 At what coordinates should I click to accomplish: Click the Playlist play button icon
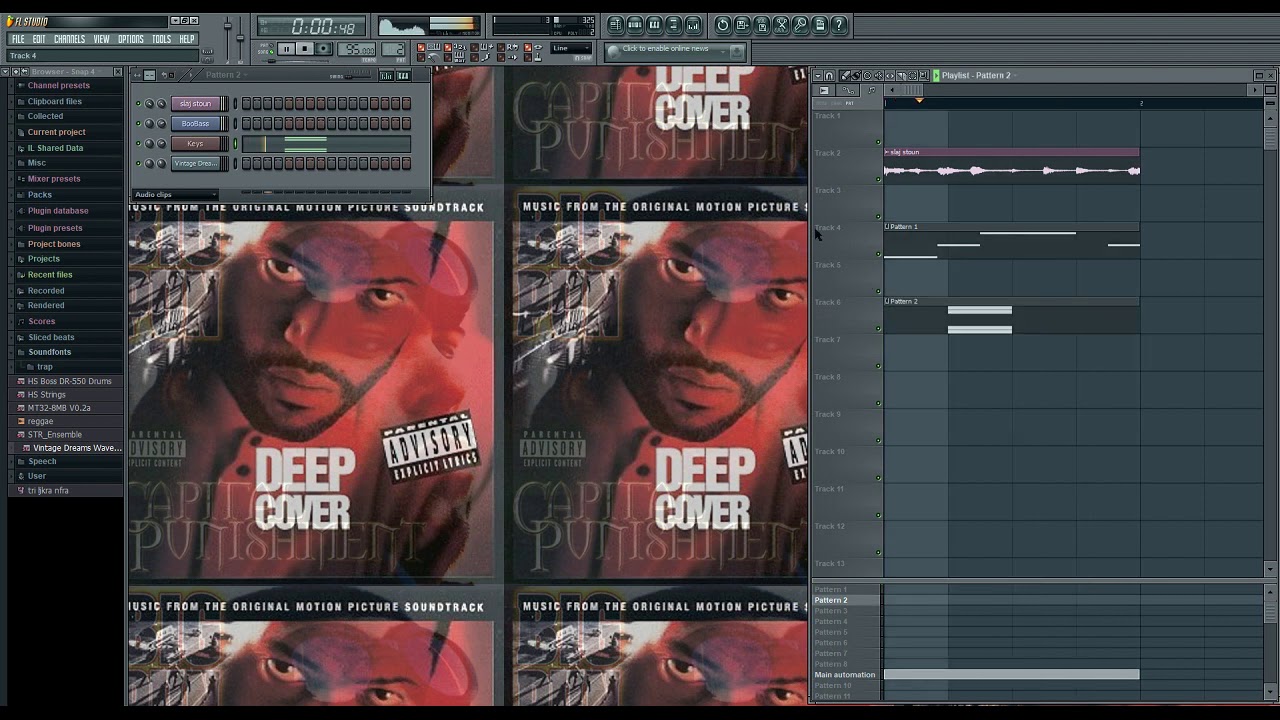(x=936, y=75)
